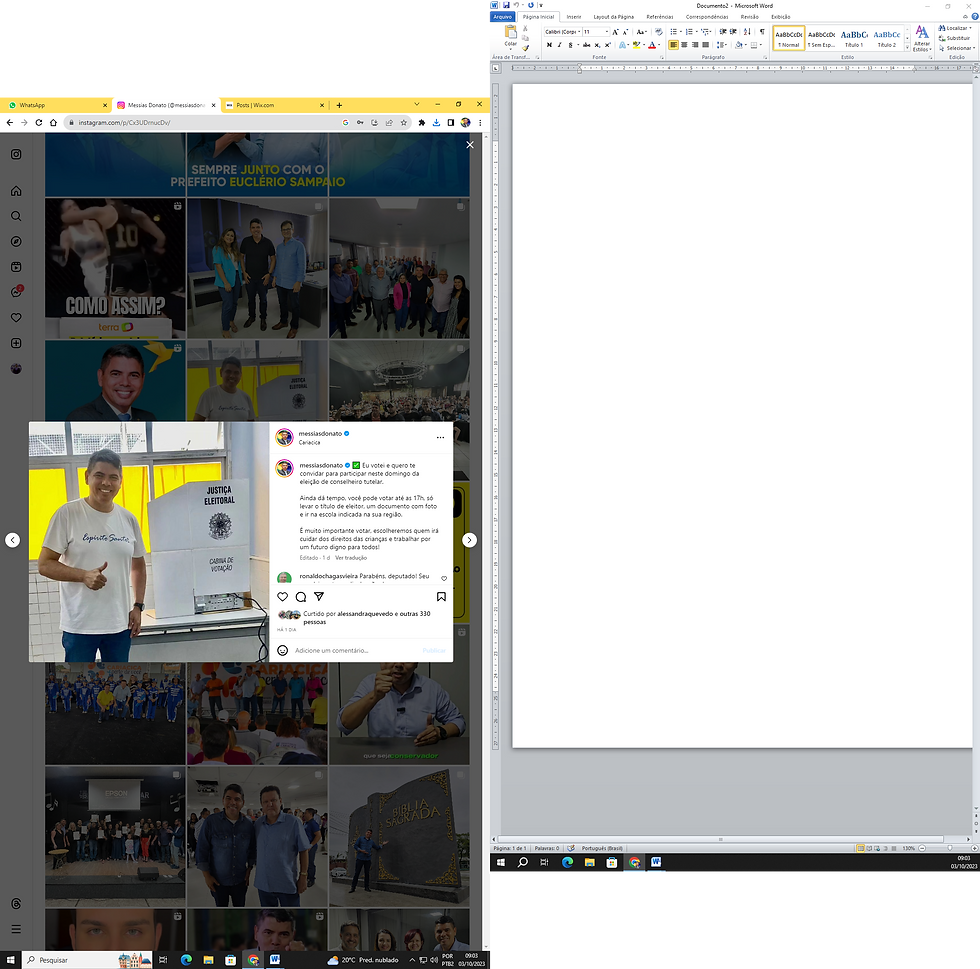The image size is (980, 969).
Task: Open Threads icon in Instagram sidebar
Action: point(16,903)
